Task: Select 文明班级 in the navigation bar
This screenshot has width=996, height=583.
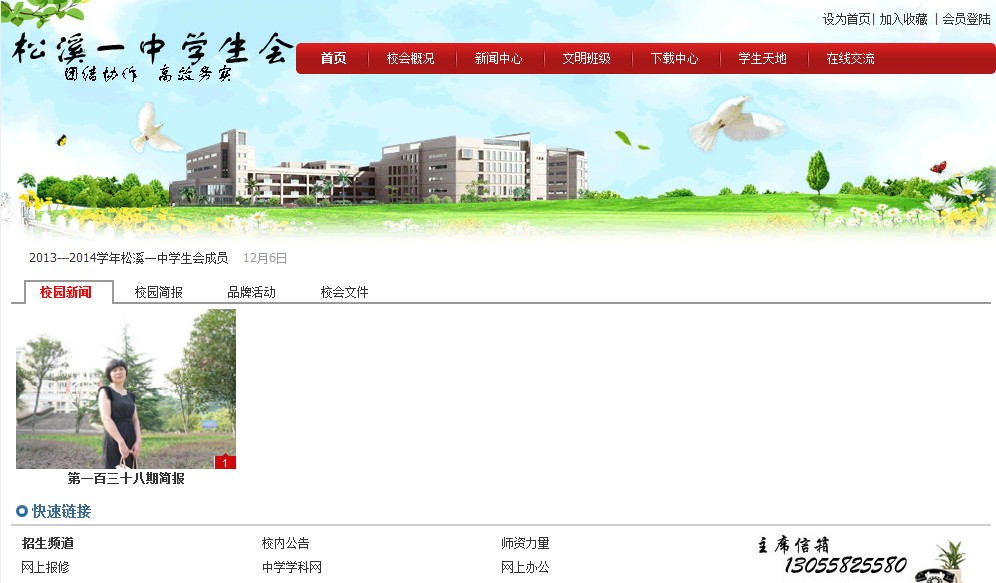Action: (x=586, y=59)
